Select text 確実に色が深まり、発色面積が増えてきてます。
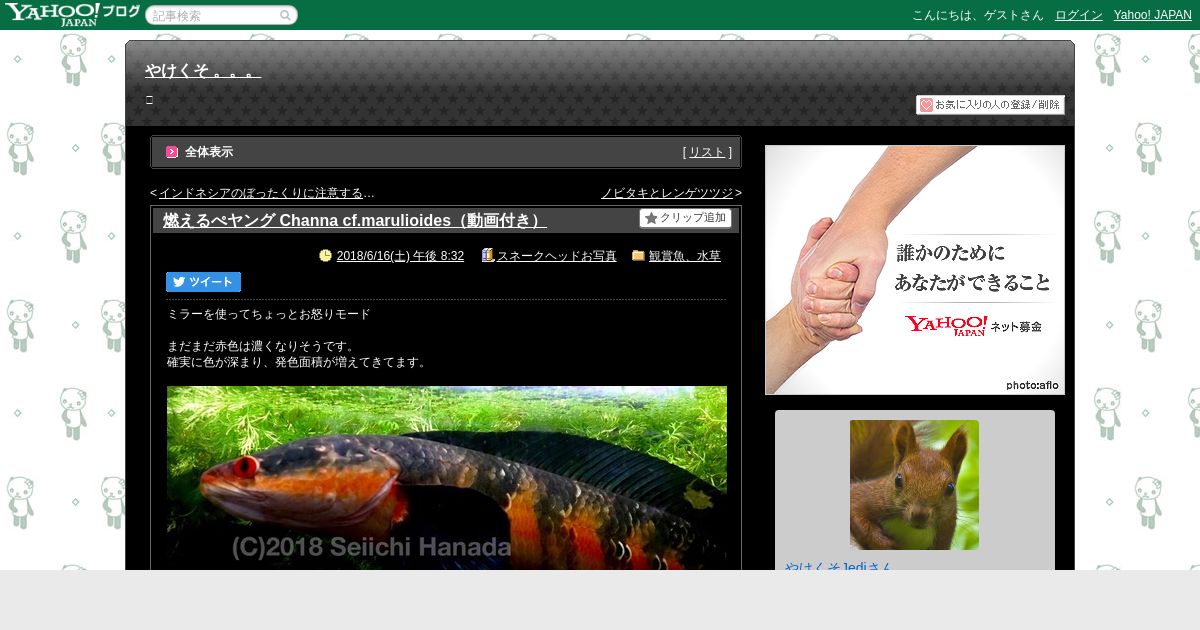Screen dimensions: 1200x630 pos(297,362)
